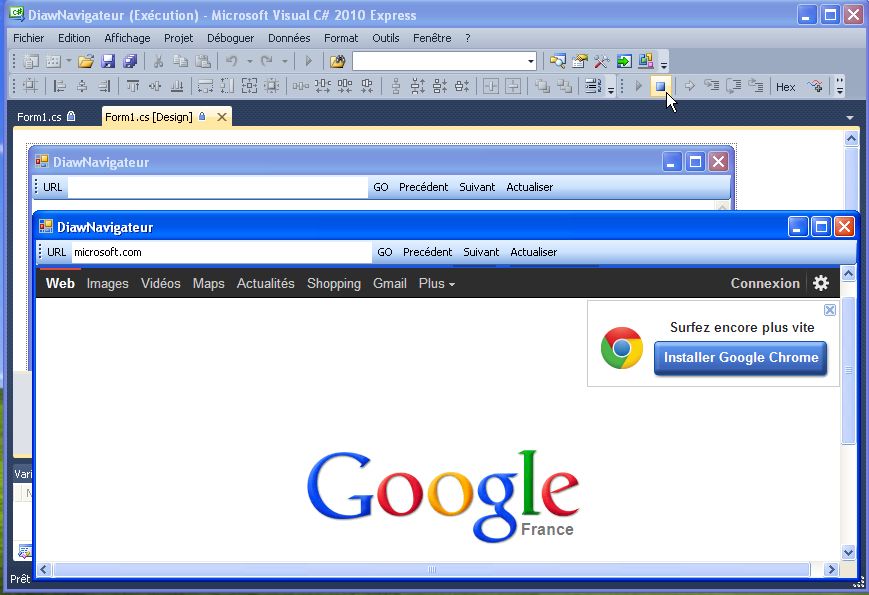
Task: Click the settings gear in Google bar
Action: (x=821, y=283)
